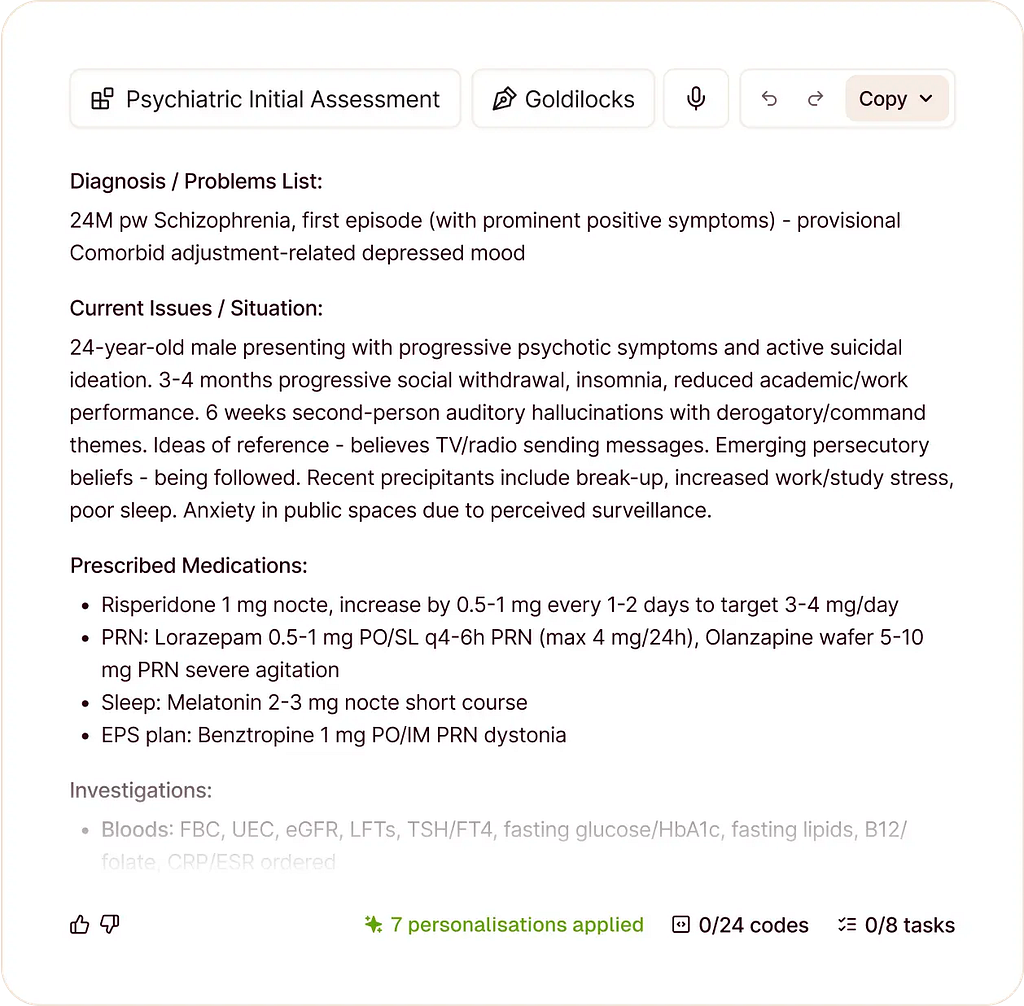Click the redo arrow icon

coord(815,98)
